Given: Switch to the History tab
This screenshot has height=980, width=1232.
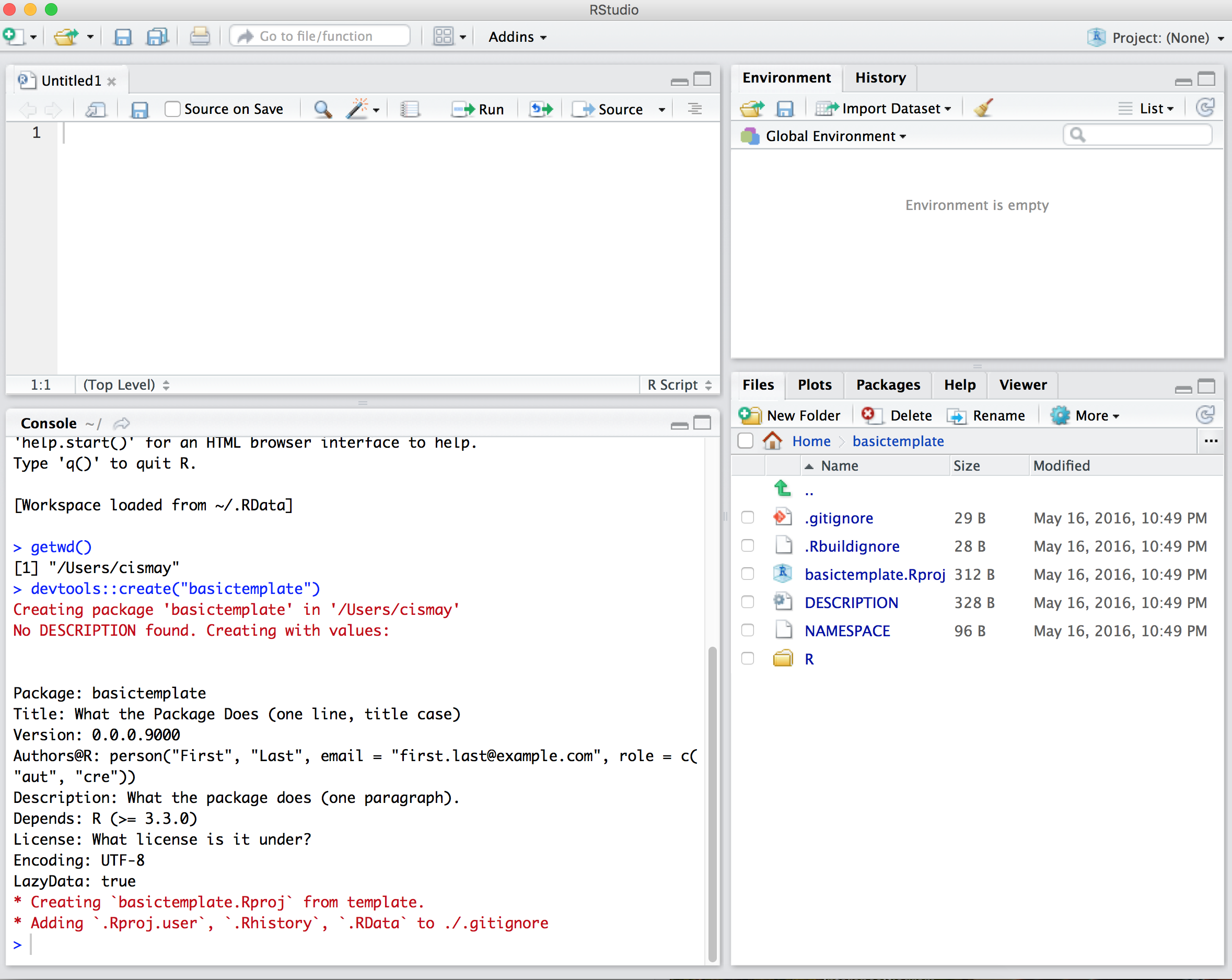Looking at the screenshot, I should point(880,78).
